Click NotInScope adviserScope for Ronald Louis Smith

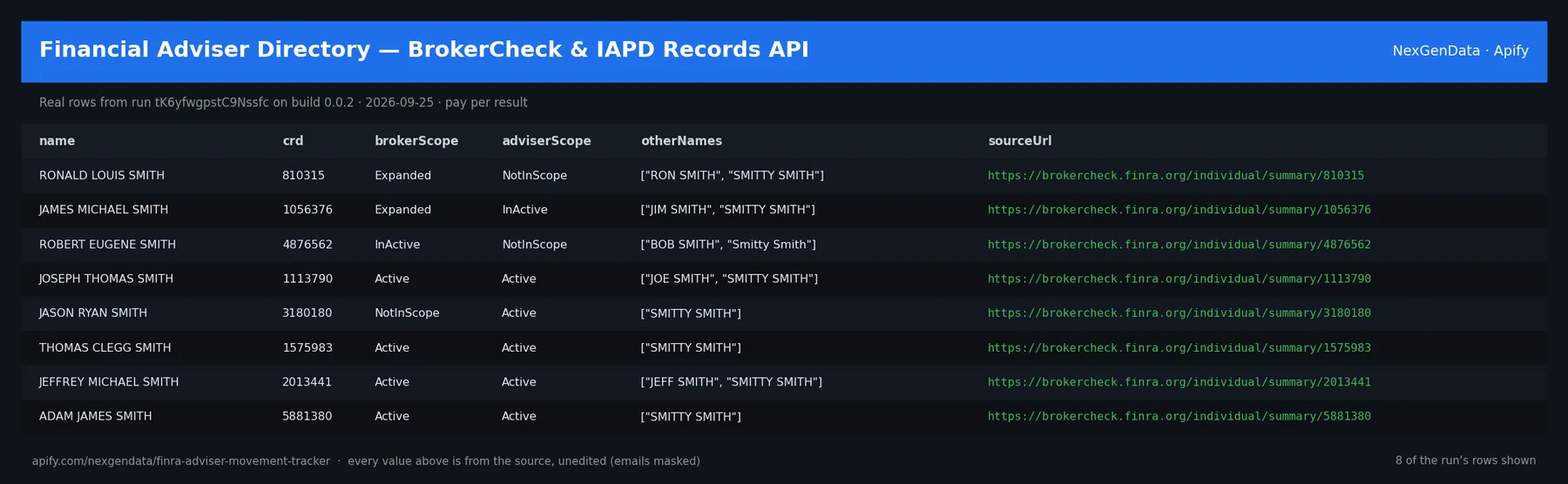534,176
